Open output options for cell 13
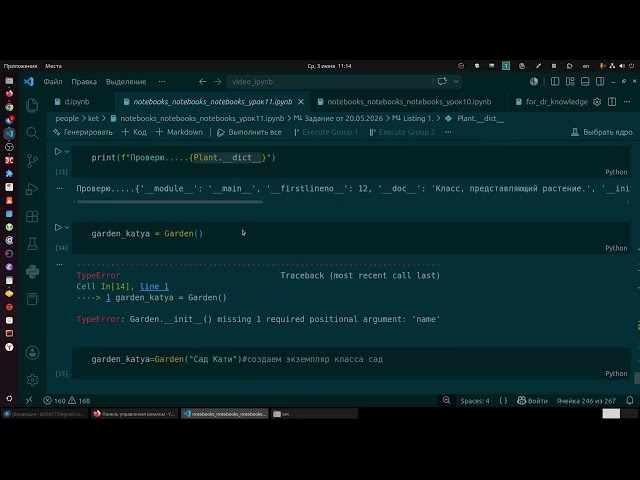The width and height of the screenshot is (640, 480). pos(60,189)
